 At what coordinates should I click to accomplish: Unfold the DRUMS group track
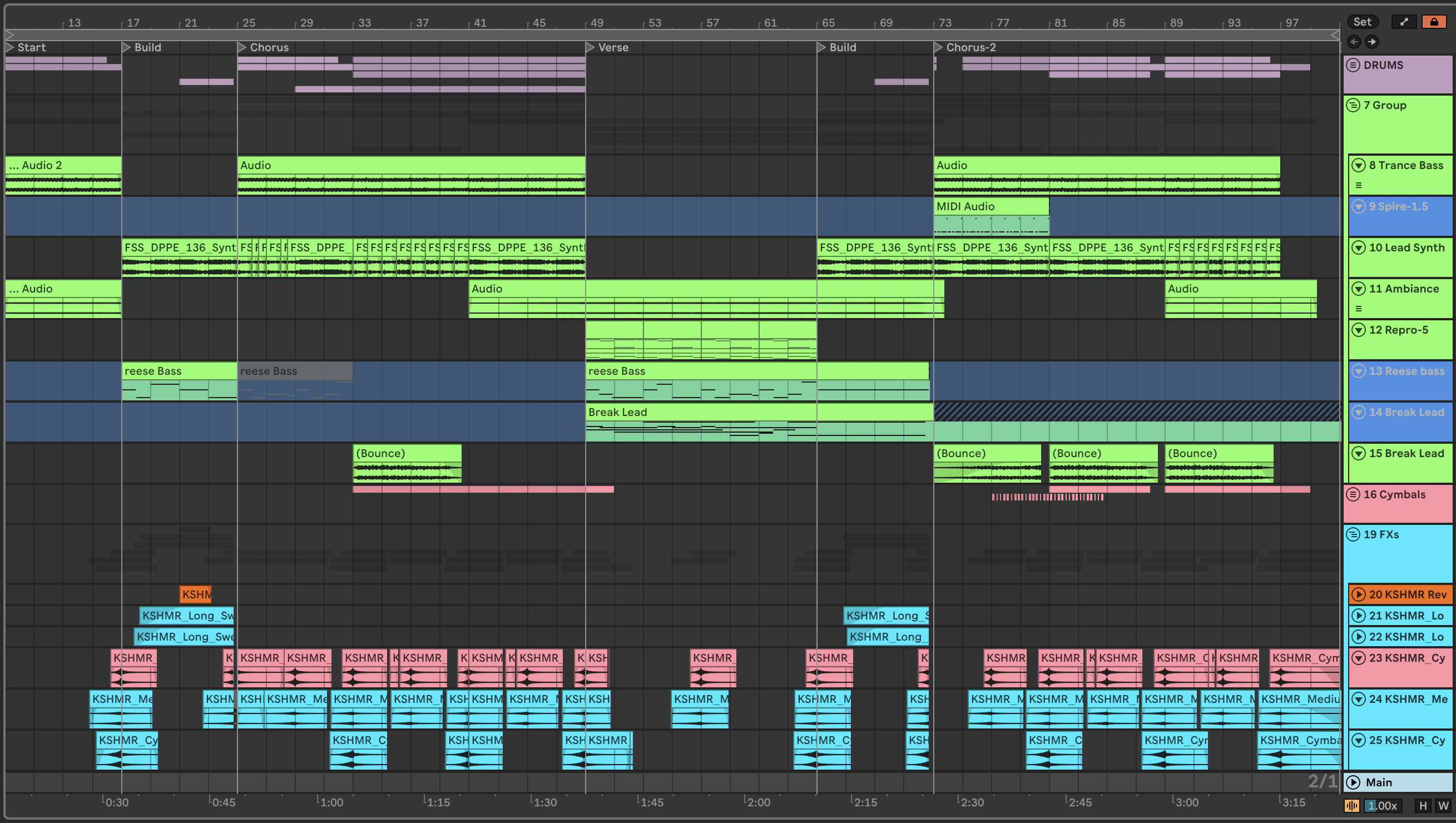point(1353,65)
